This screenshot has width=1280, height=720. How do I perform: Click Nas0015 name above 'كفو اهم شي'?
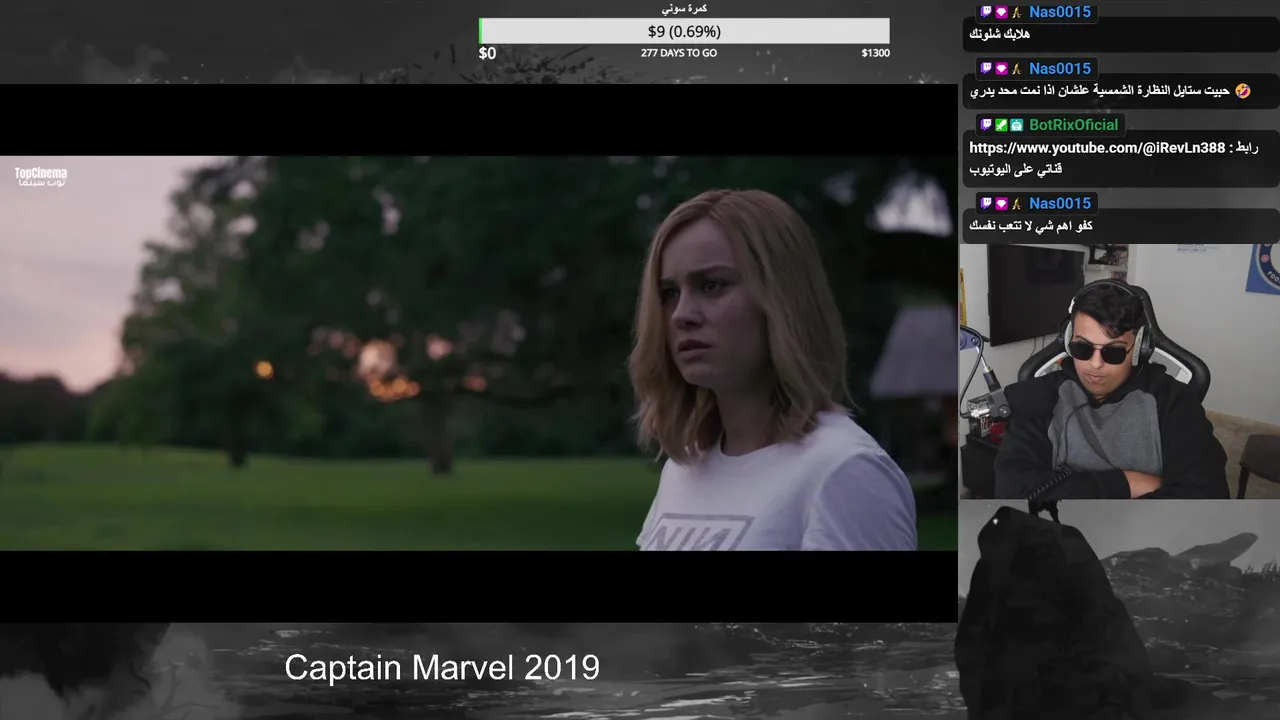[x=1060, y=203]
